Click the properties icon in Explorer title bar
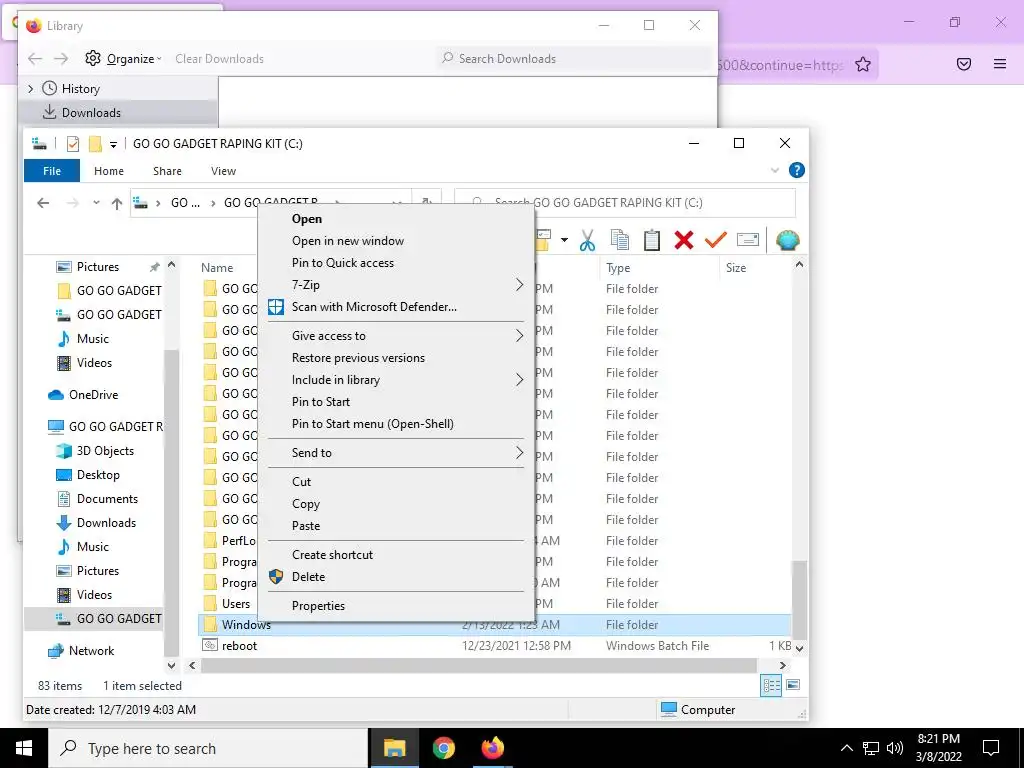1024x768 pixels. (x=72, y=144)
